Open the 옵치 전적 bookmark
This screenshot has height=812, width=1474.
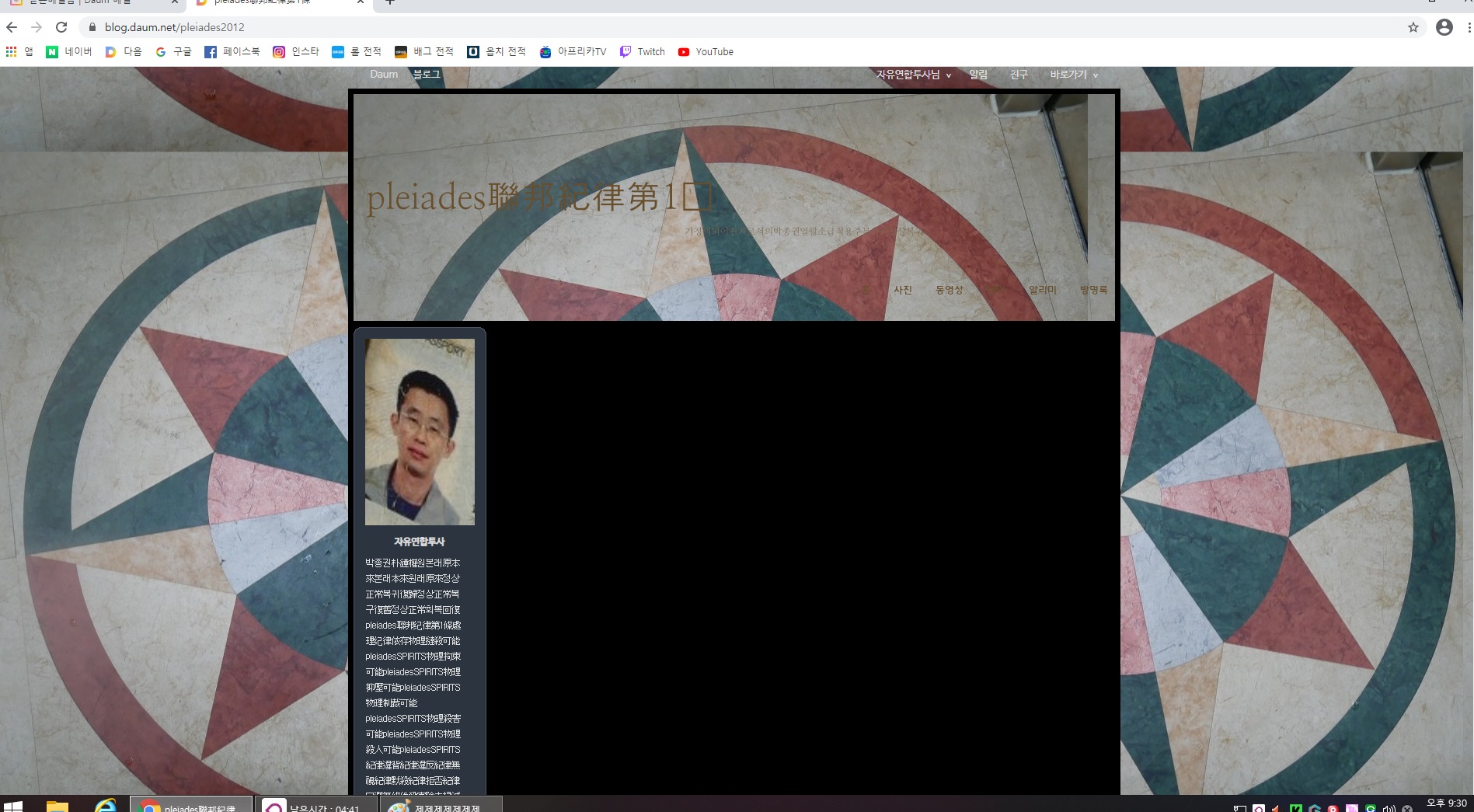pyautogui.click(x=497, y=52)
